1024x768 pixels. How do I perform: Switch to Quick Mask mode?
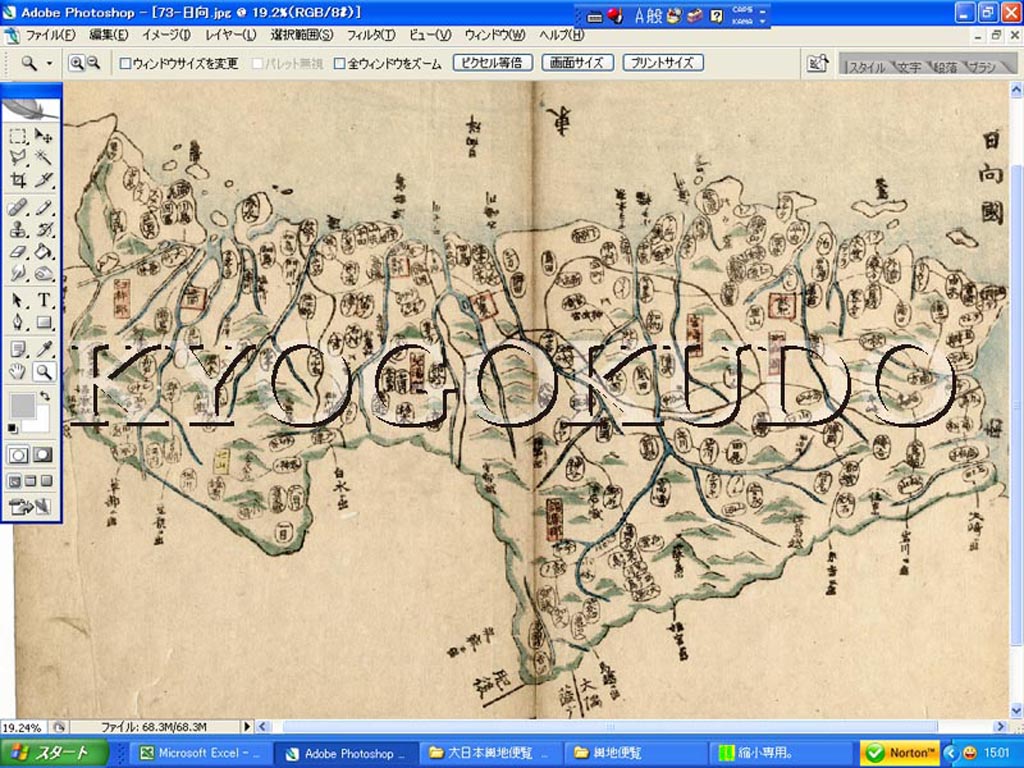[x=43, y=455]
